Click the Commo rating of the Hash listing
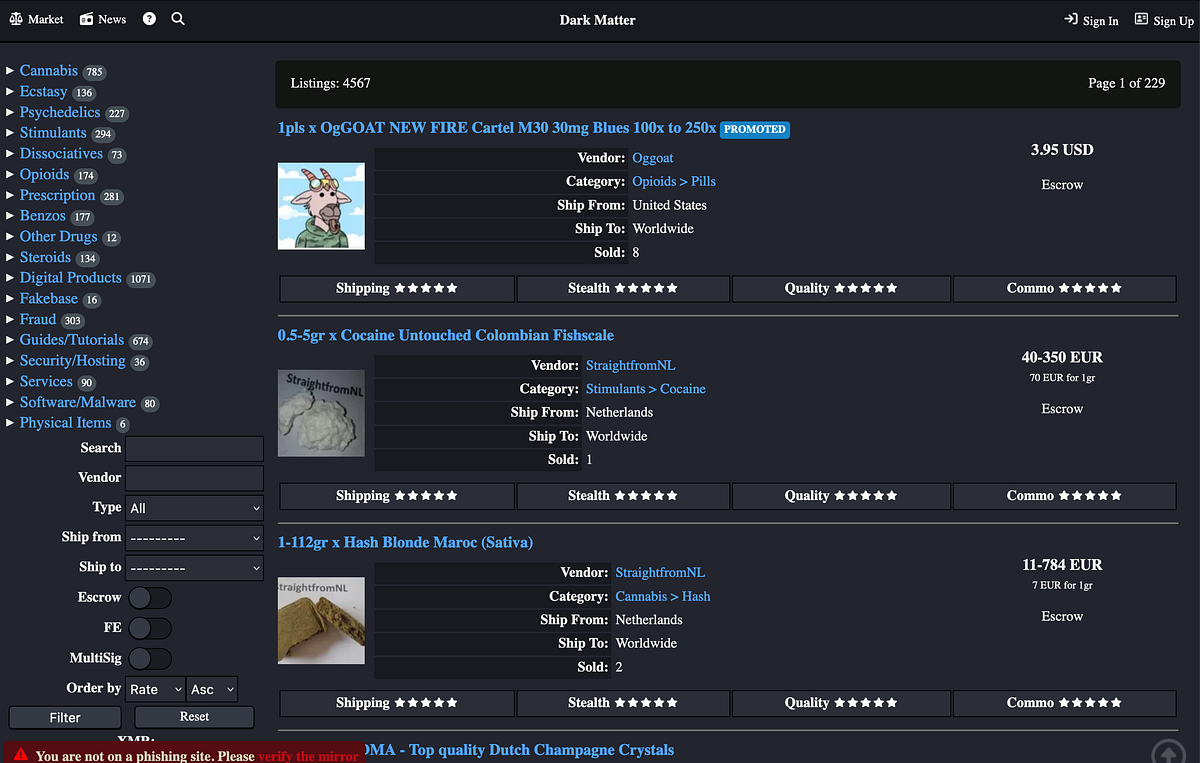The height and width of the screenshot is (763, 1200). pos(1064,703)
